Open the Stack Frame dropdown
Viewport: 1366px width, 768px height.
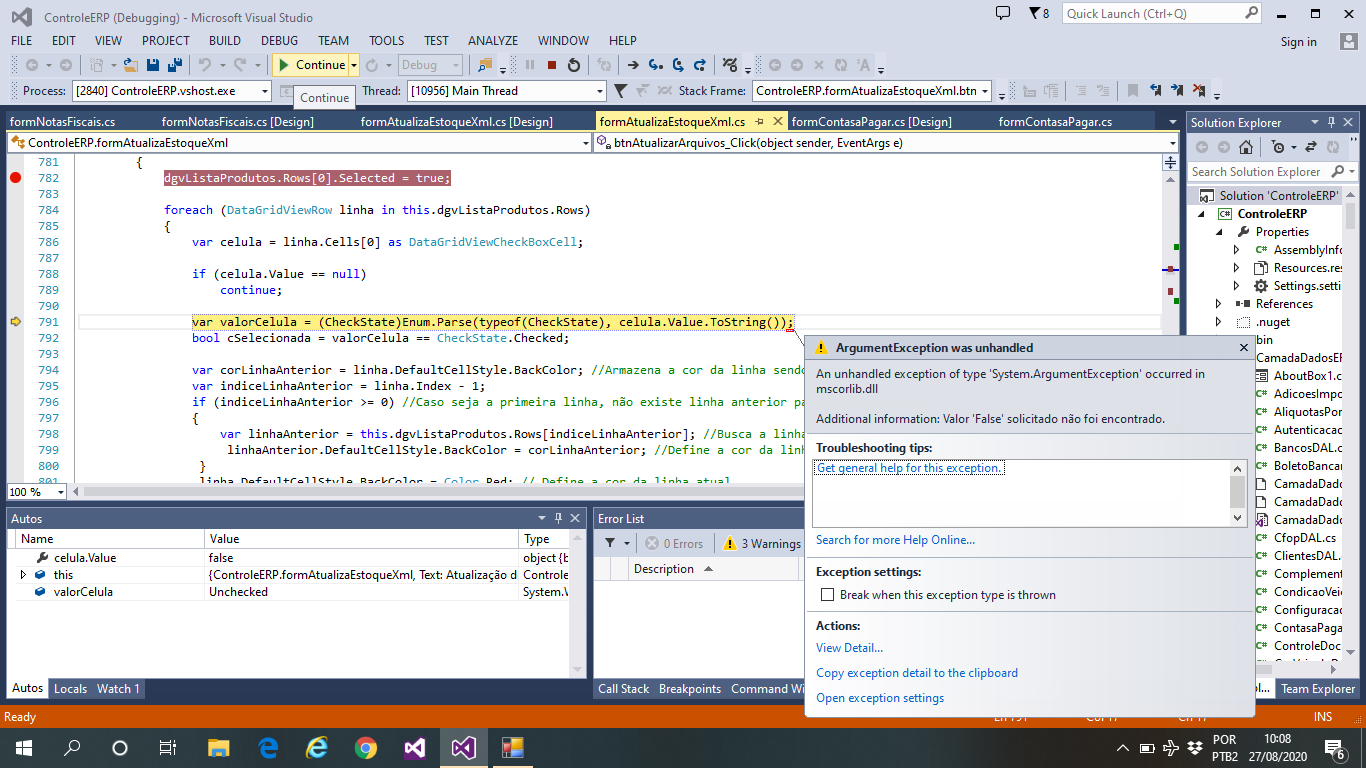(985, 91)
